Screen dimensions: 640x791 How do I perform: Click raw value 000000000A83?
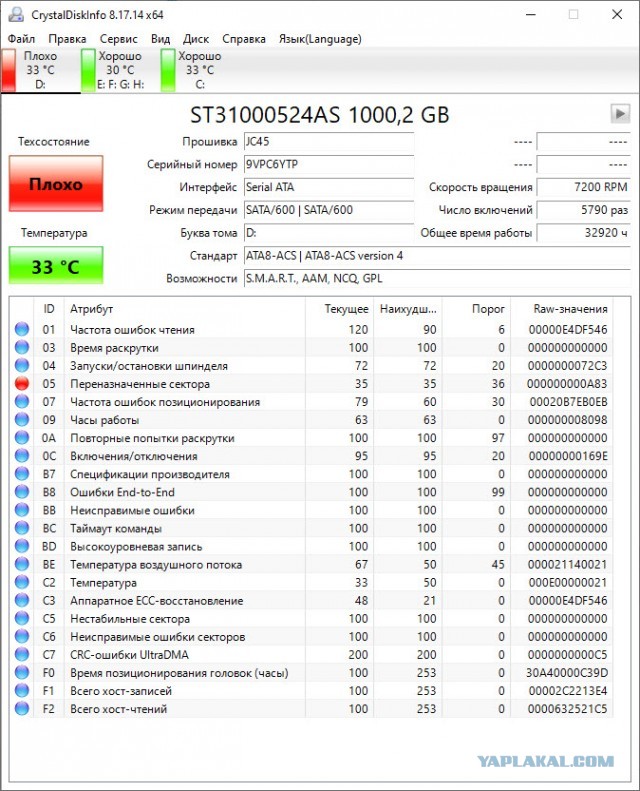[x=567, y=384]
